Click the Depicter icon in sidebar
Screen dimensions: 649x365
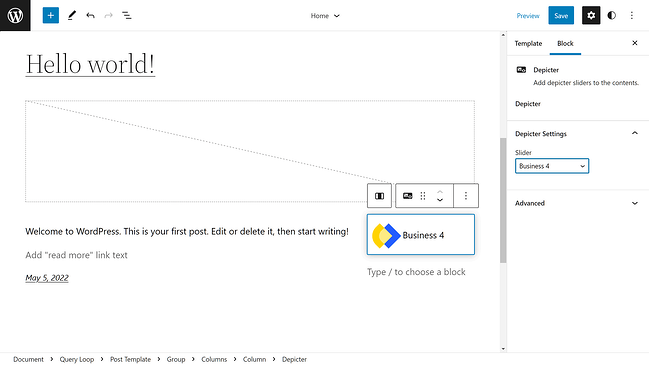[521, 70]
